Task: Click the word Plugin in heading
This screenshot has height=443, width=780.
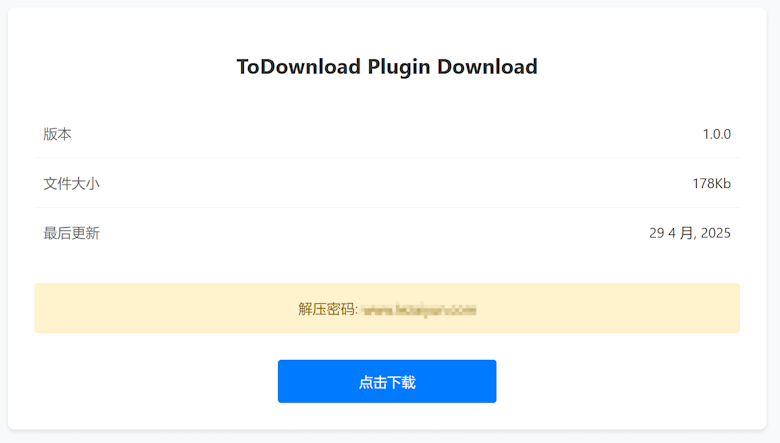Action: pyautogui.click(x=399, y=67)
